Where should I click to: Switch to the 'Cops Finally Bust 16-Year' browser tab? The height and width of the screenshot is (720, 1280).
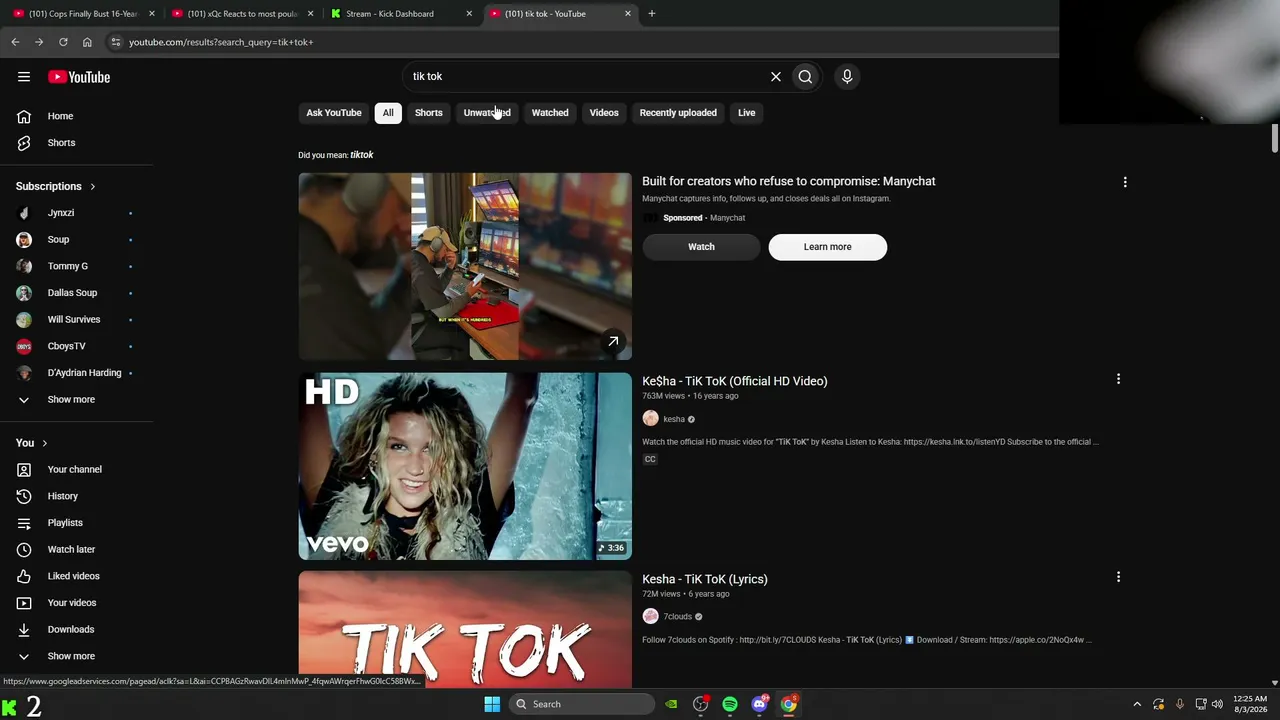click(82, 14)
